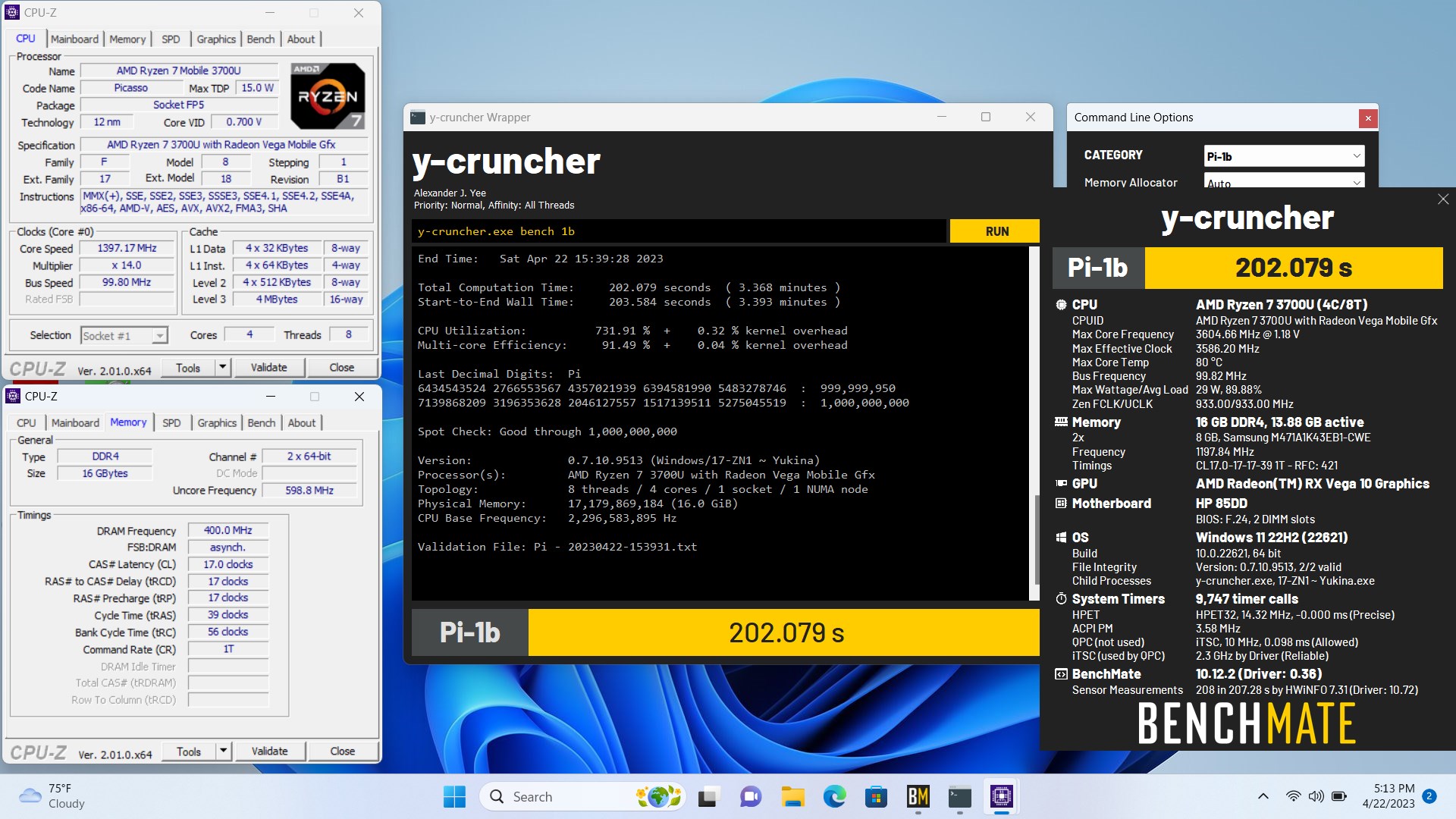Click the yellow 202.079 s result bar
Screen dimensions: 1456x819
click(784, 632)
